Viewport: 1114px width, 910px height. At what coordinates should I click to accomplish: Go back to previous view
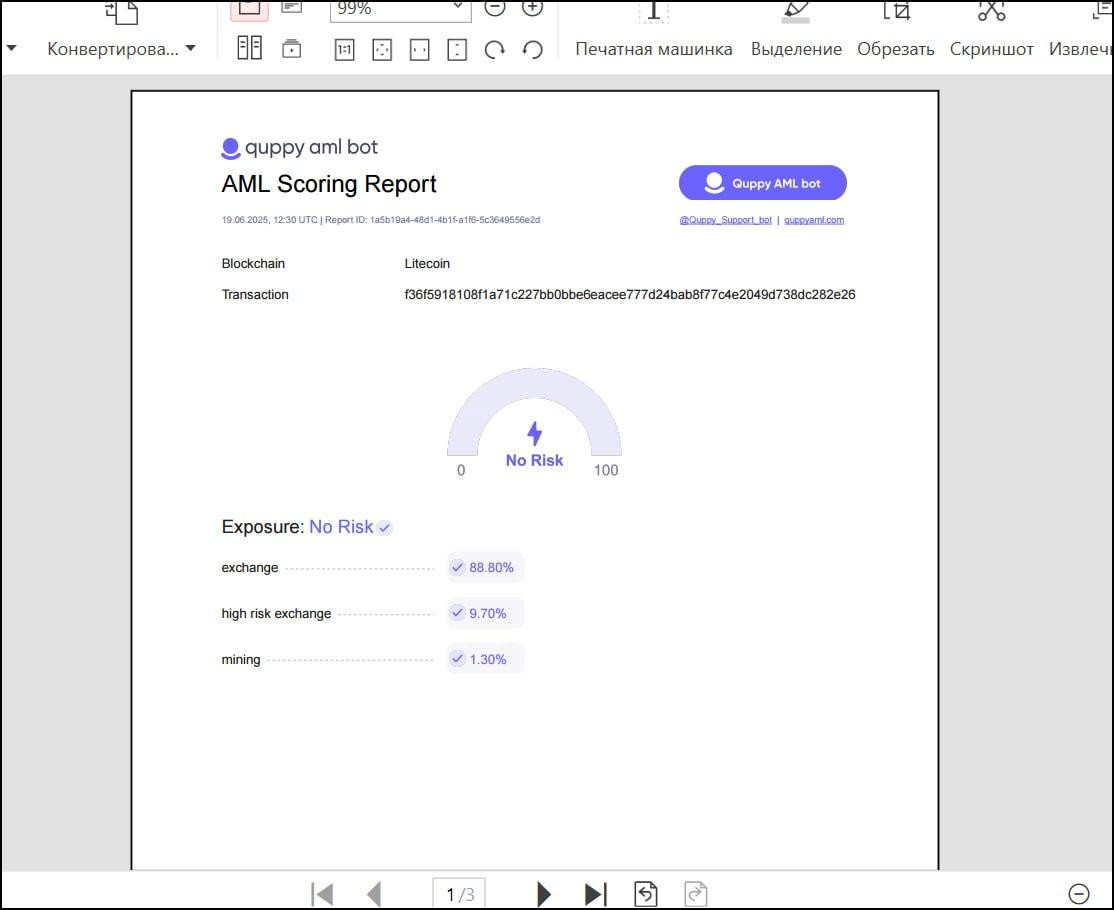click(x=646, y=894)
